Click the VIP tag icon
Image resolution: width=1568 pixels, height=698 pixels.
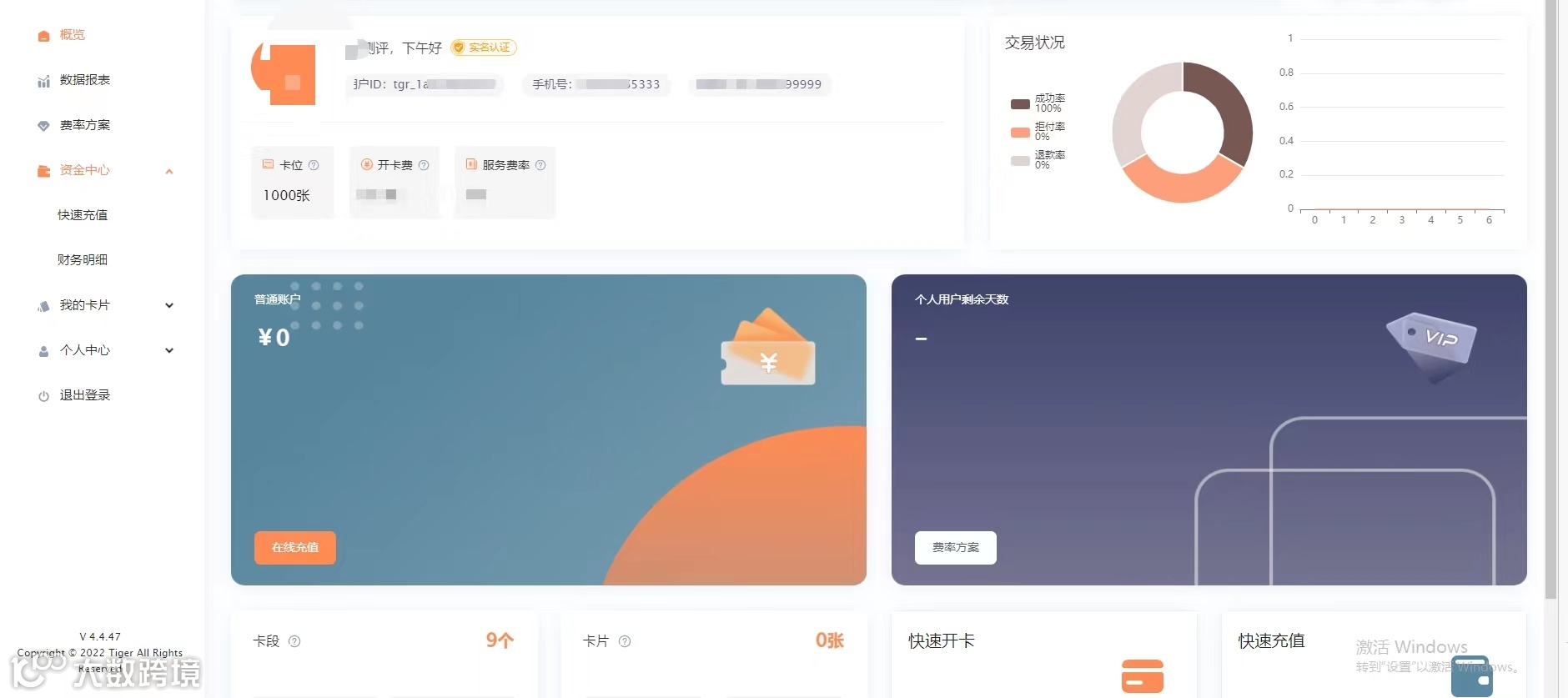point(1431,344)
